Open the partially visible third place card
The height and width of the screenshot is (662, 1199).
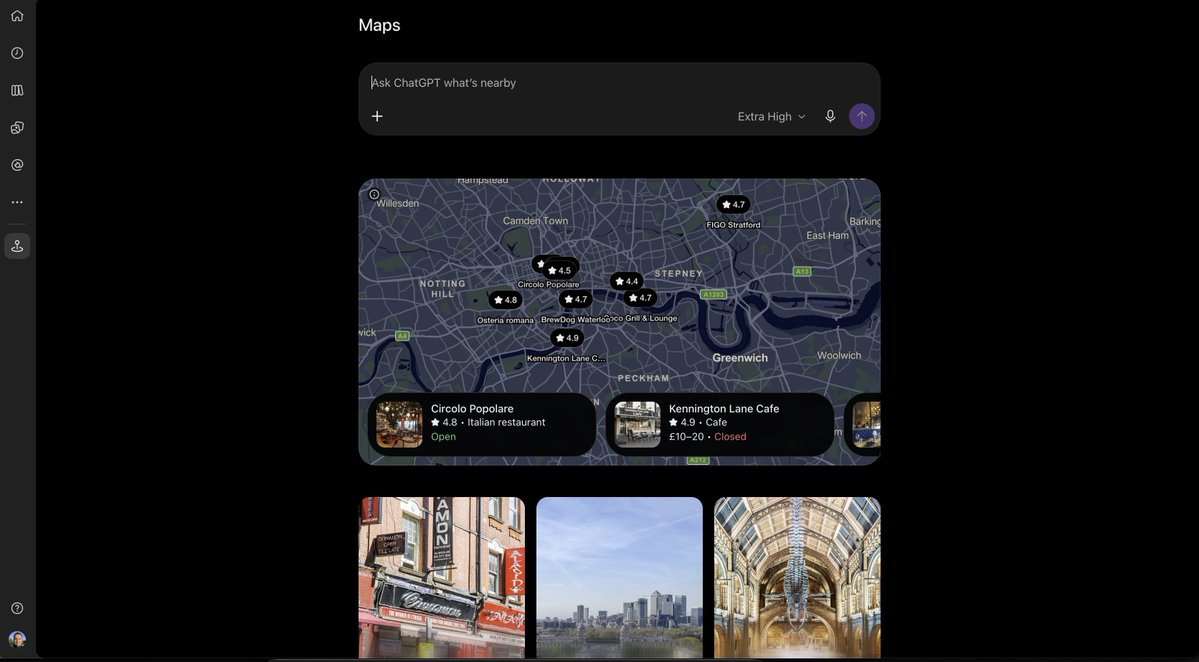[863, 424]
